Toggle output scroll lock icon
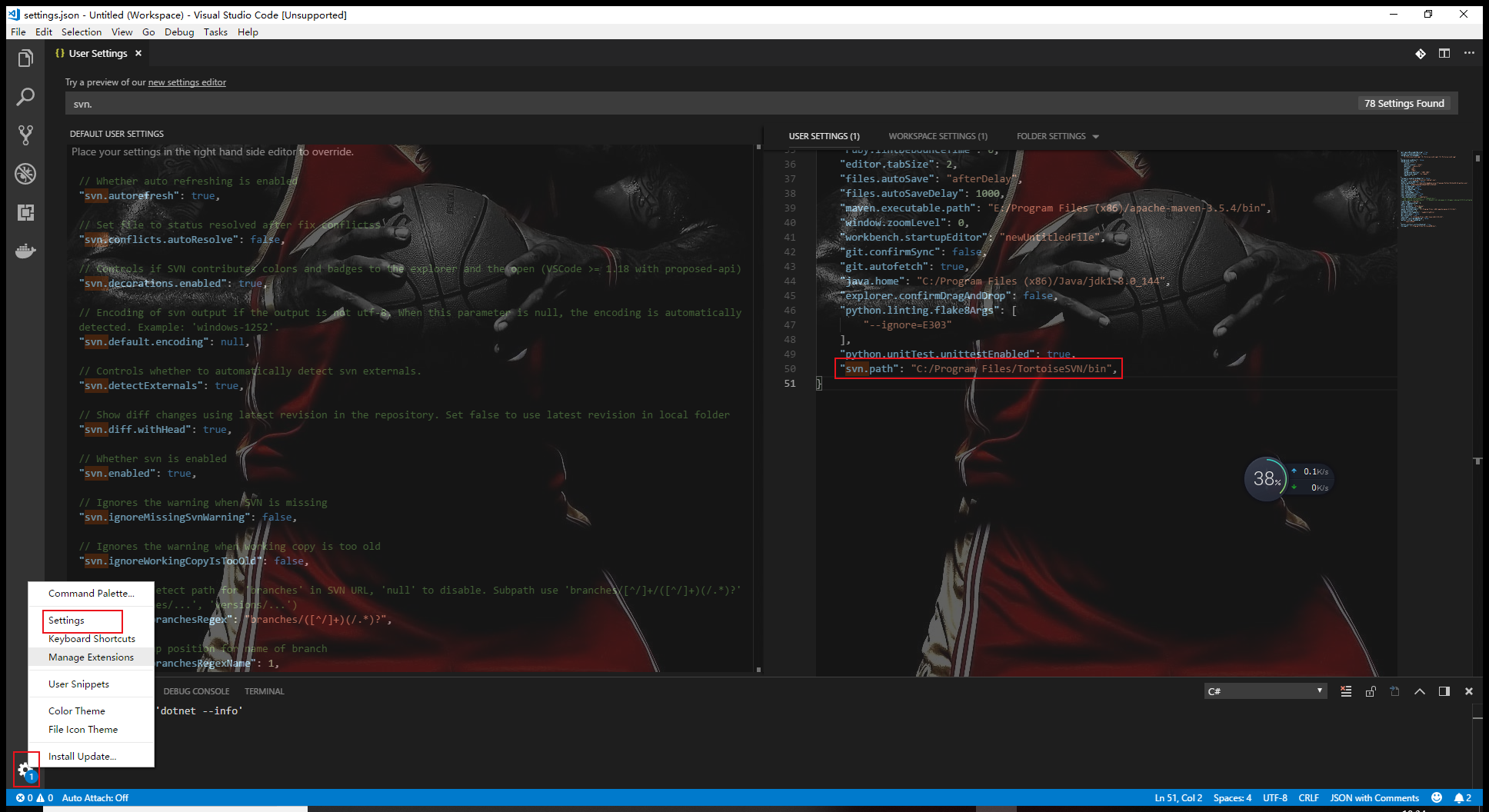 pyautogui.click(x=1371, y=691)
